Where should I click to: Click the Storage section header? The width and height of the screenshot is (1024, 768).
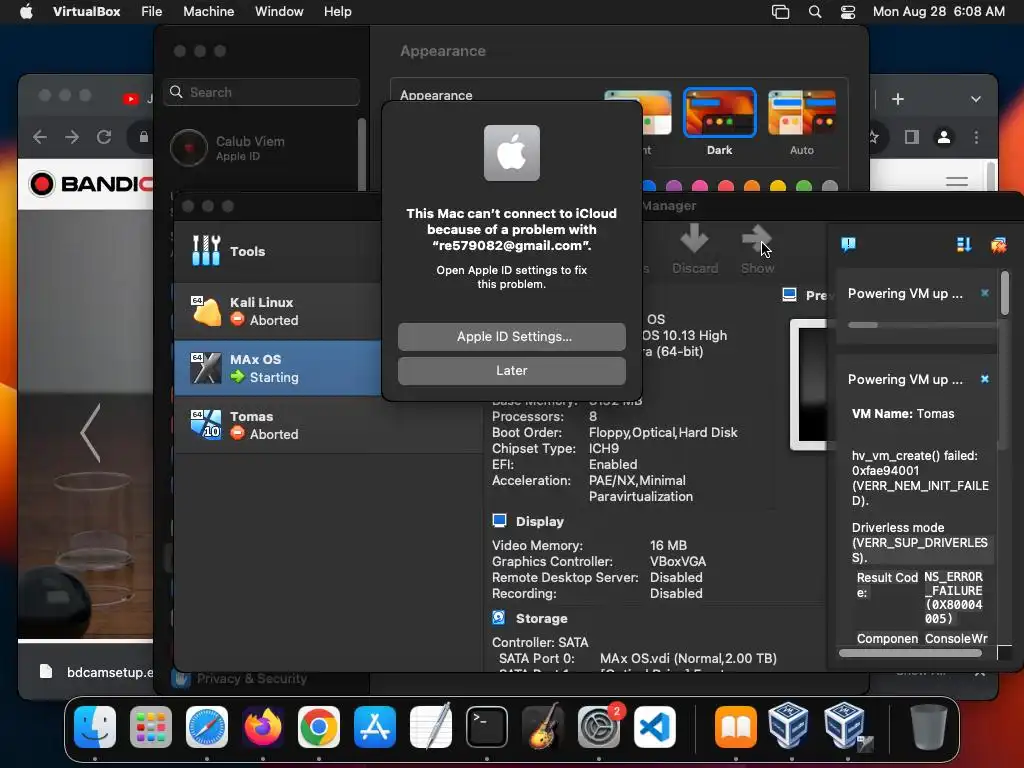click(541, 618)
